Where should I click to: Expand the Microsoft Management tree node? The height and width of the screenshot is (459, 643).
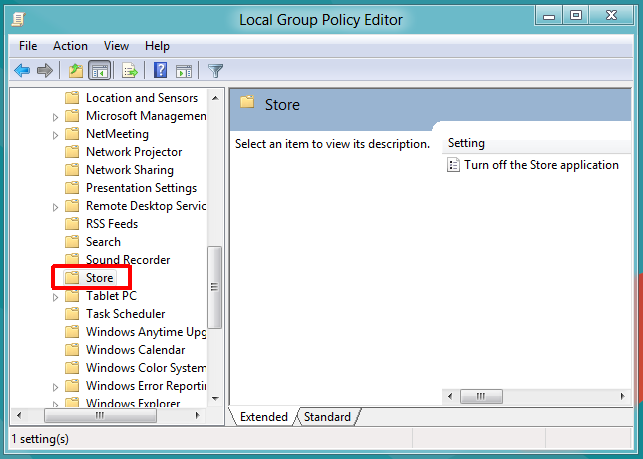[56, 116]
